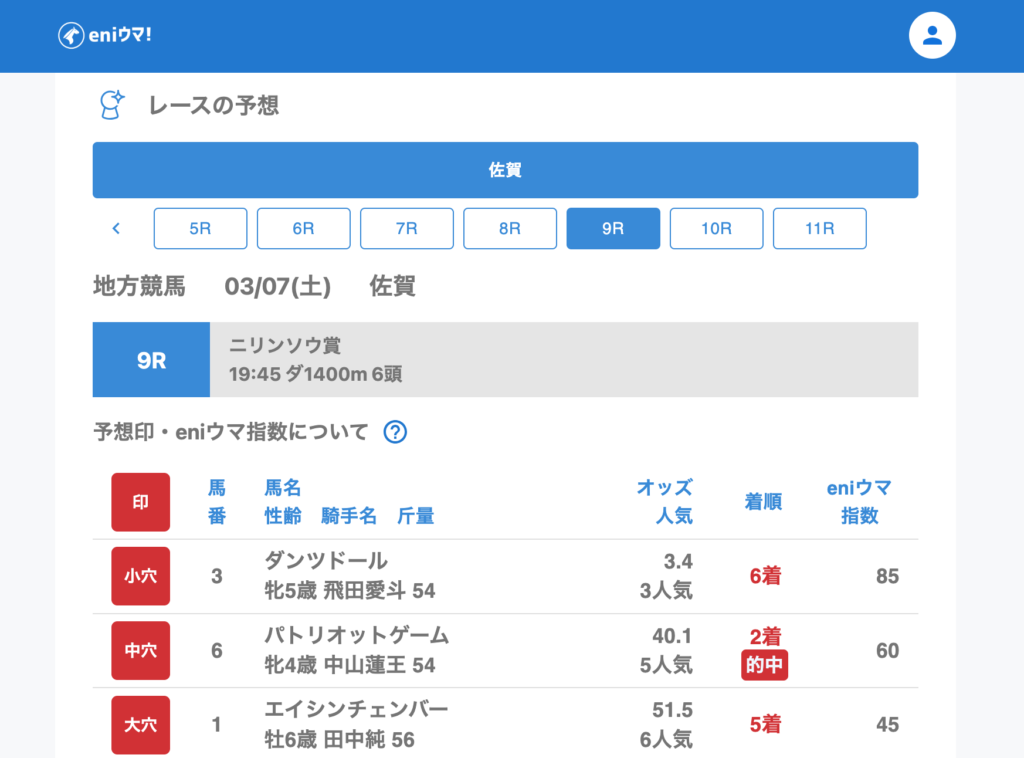Click the 予想印・eniウマ指数について link

click(x=231, y=432)
